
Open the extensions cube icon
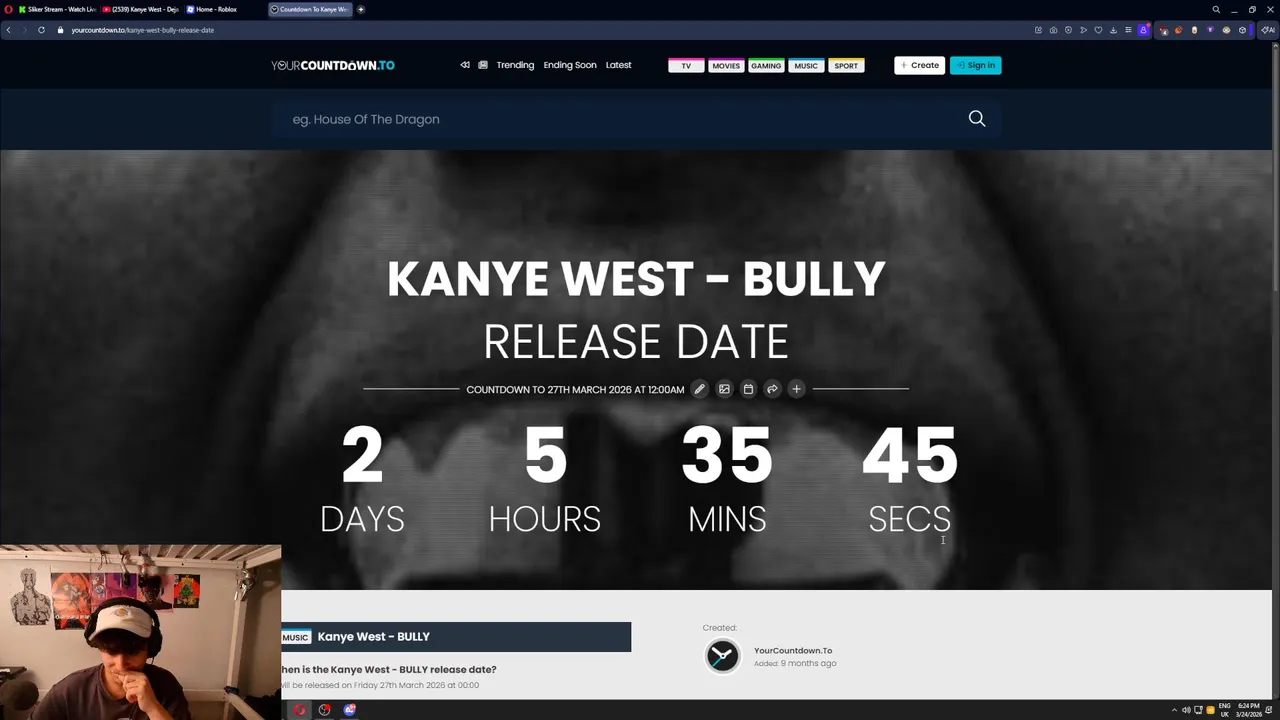(1242, 30)
